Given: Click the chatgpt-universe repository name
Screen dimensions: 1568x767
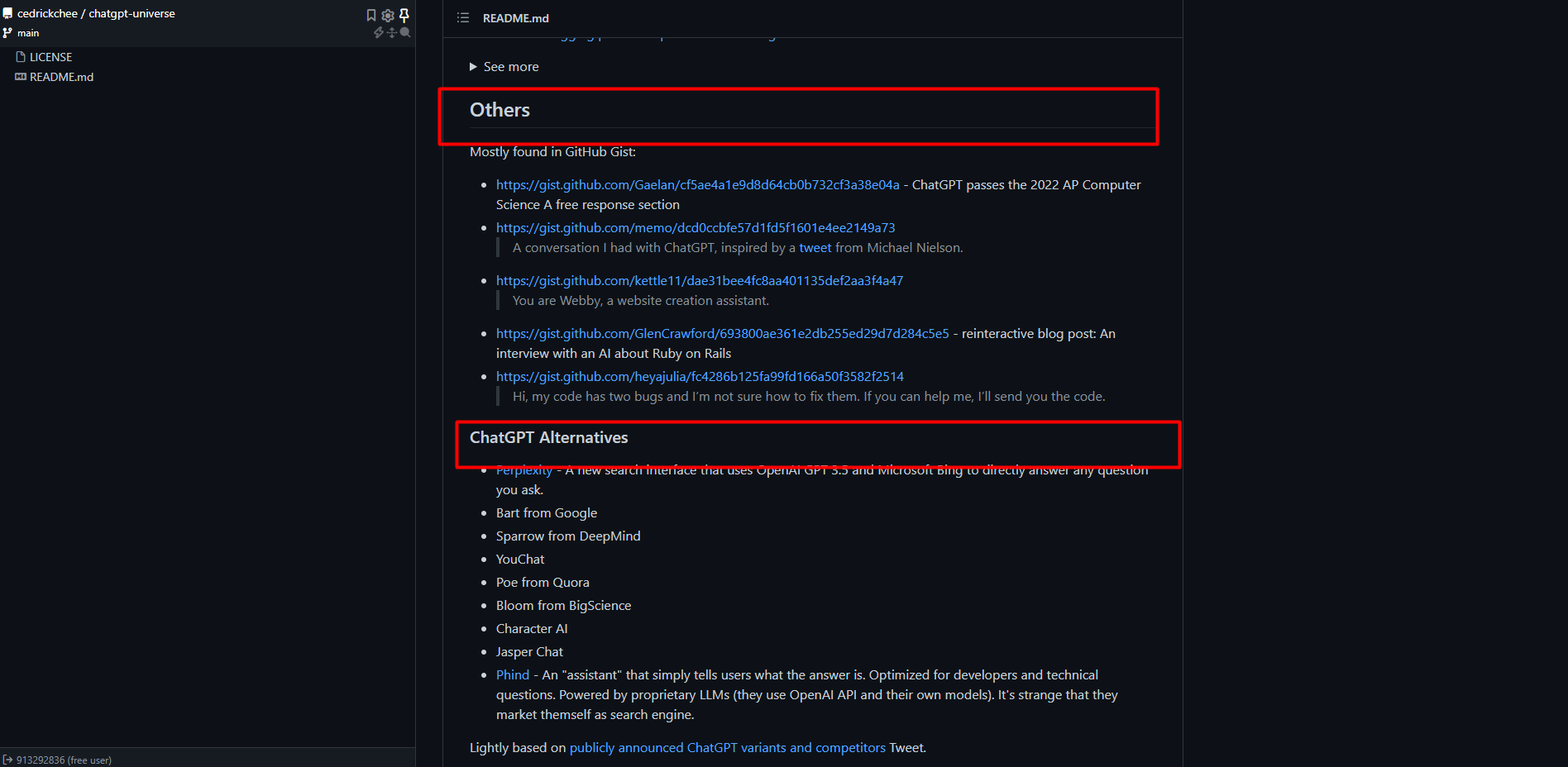Looking at the screenshot, I should (131, 13).
